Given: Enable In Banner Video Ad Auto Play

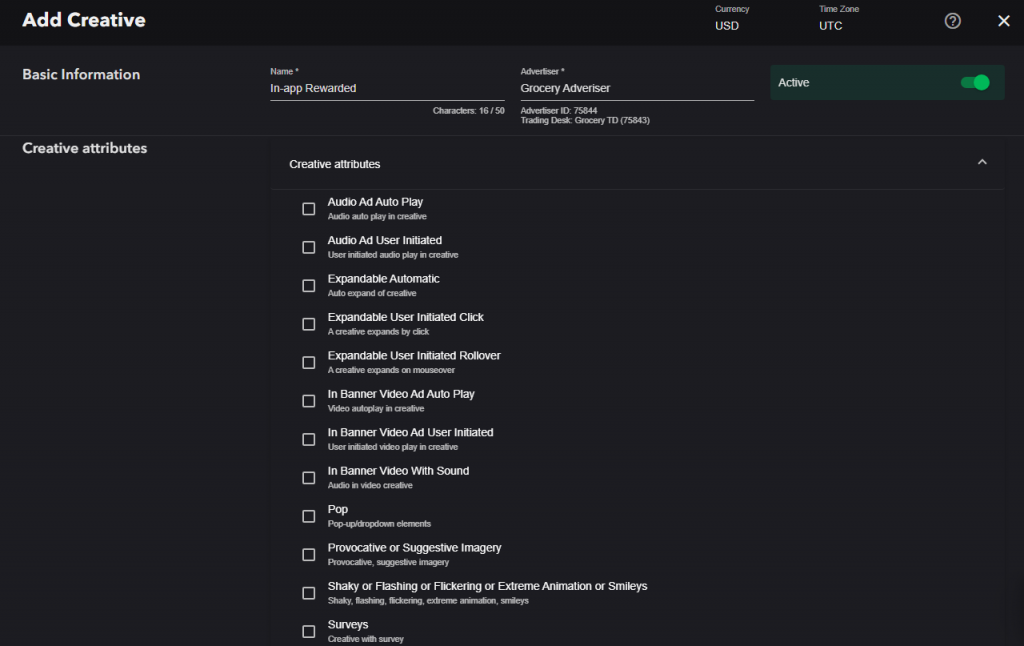Looking at the screenshot, I should tap(309, 401).
